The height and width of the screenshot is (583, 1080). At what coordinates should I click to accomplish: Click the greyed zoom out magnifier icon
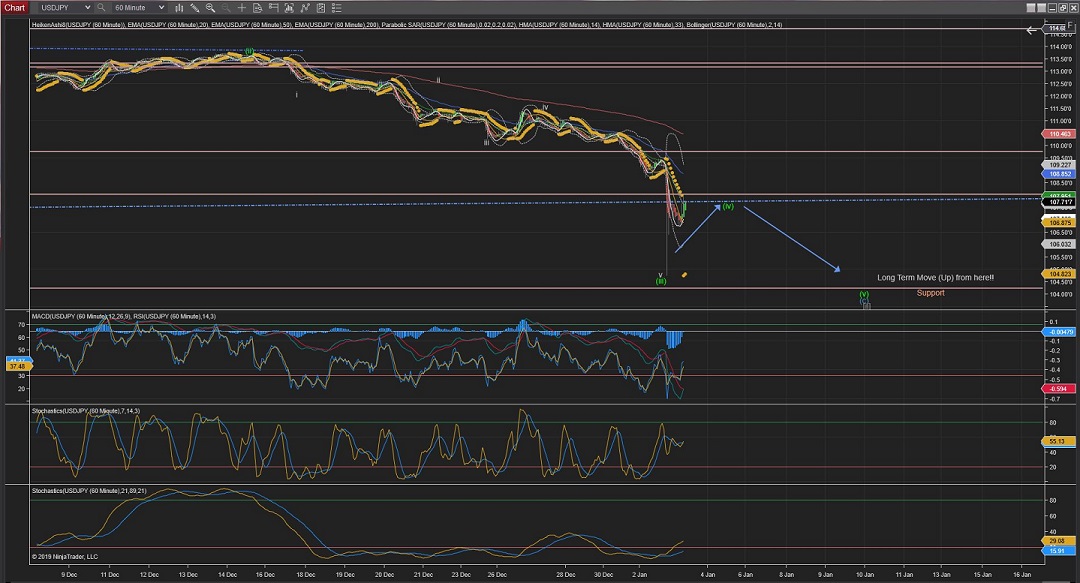tap(227, 8)
